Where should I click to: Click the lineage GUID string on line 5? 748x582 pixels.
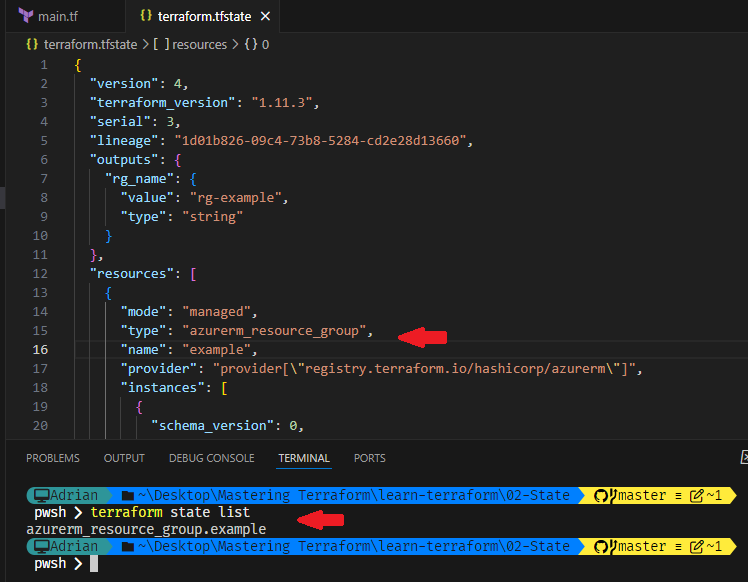(320, 141)
